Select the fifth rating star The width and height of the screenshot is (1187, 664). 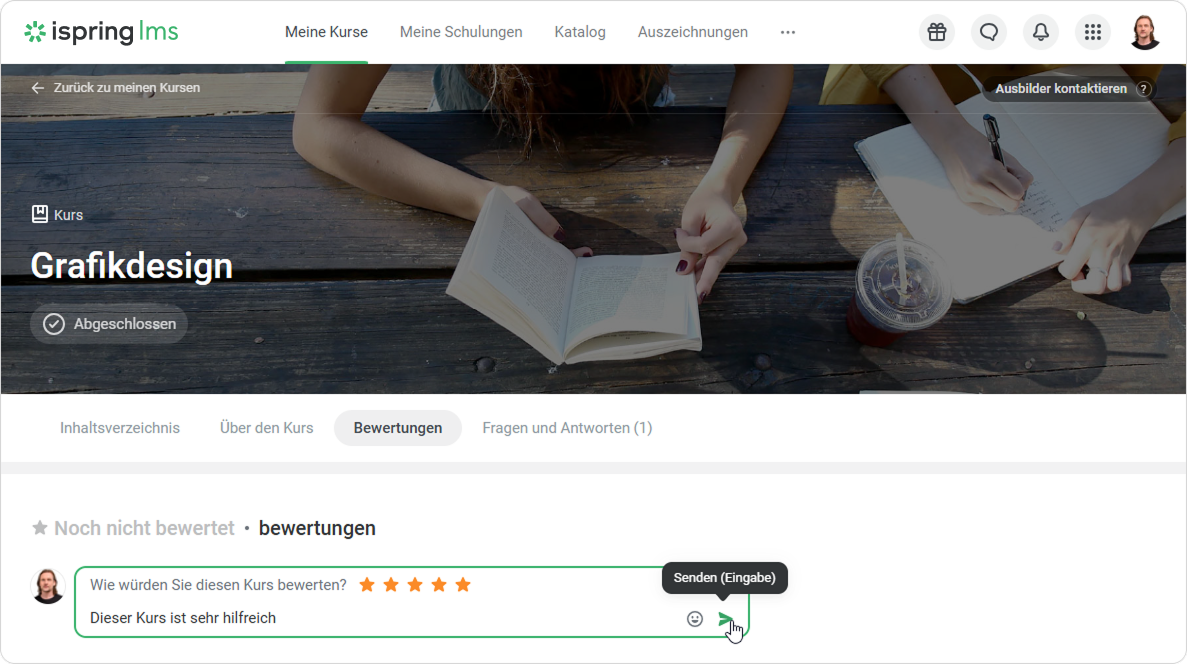(x=463, y=585)
